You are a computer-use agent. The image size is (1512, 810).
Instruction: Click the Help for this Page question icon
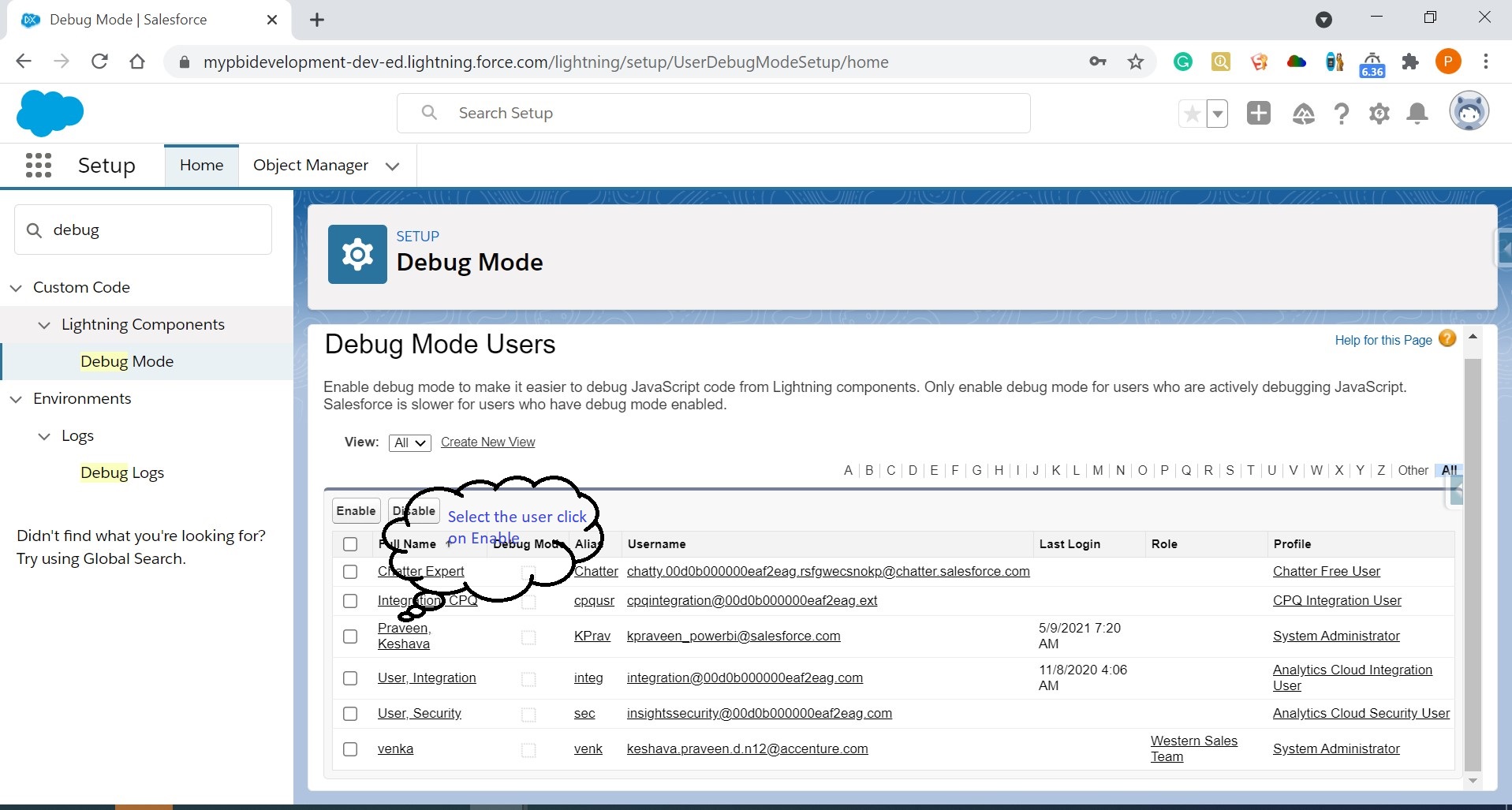(x=1447, y=338)
